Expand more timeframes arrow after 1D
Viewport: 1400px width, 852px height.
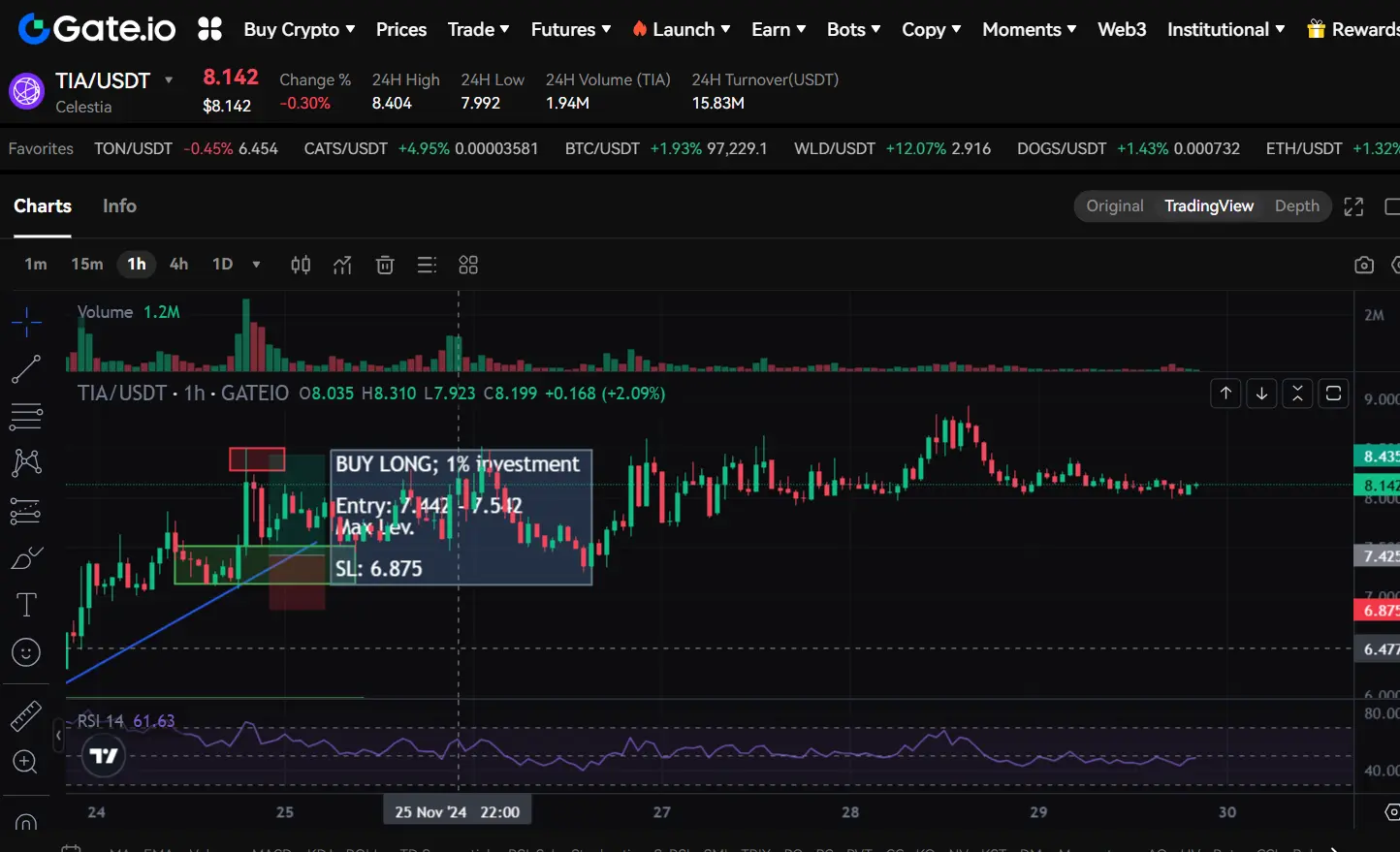(256, 264)
